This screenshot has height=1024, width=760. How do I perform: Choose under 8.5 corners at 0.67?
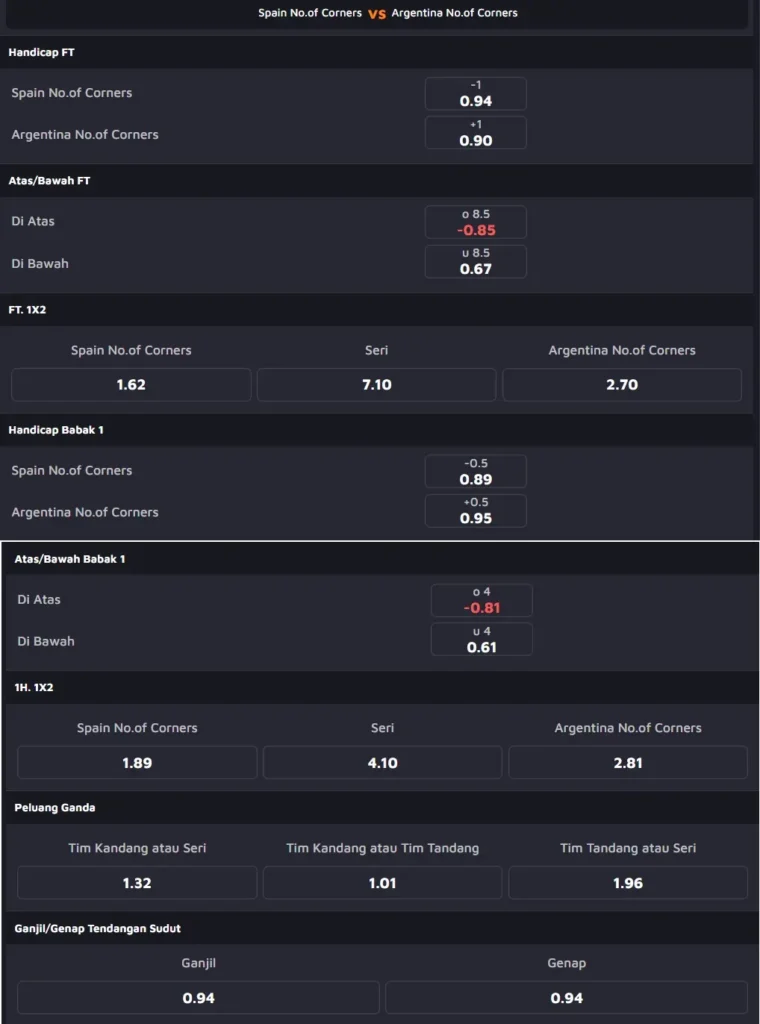475,261
